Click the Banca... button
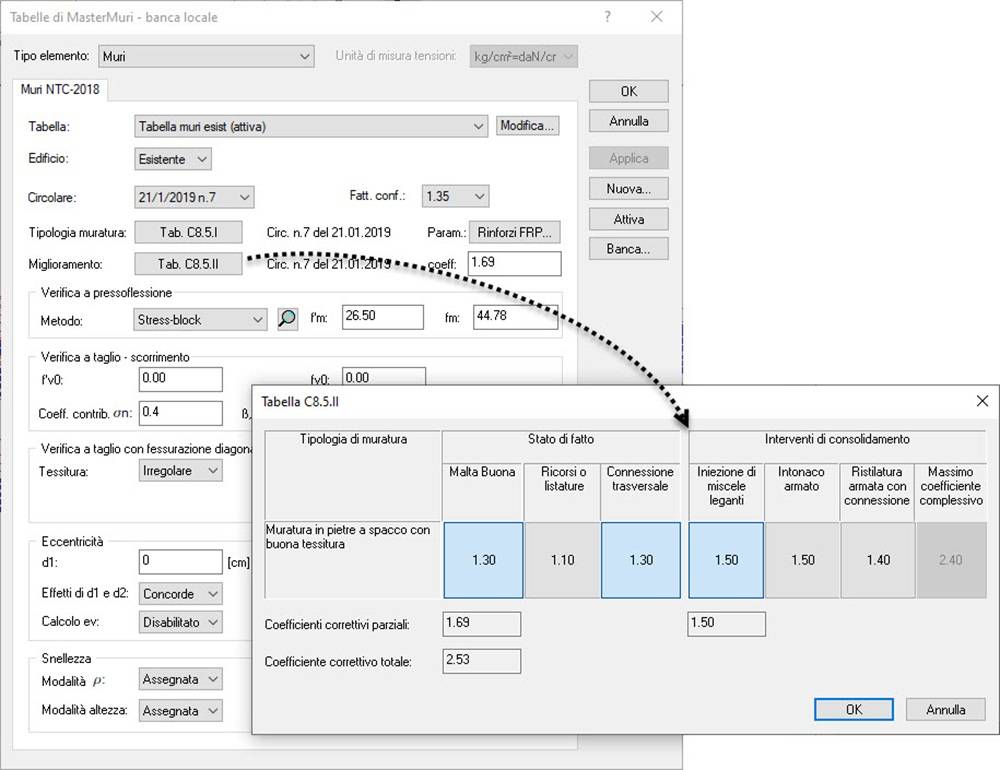The width and height of the screenshot is (1000, 770). pyautogui.click(x=628, y=249)
